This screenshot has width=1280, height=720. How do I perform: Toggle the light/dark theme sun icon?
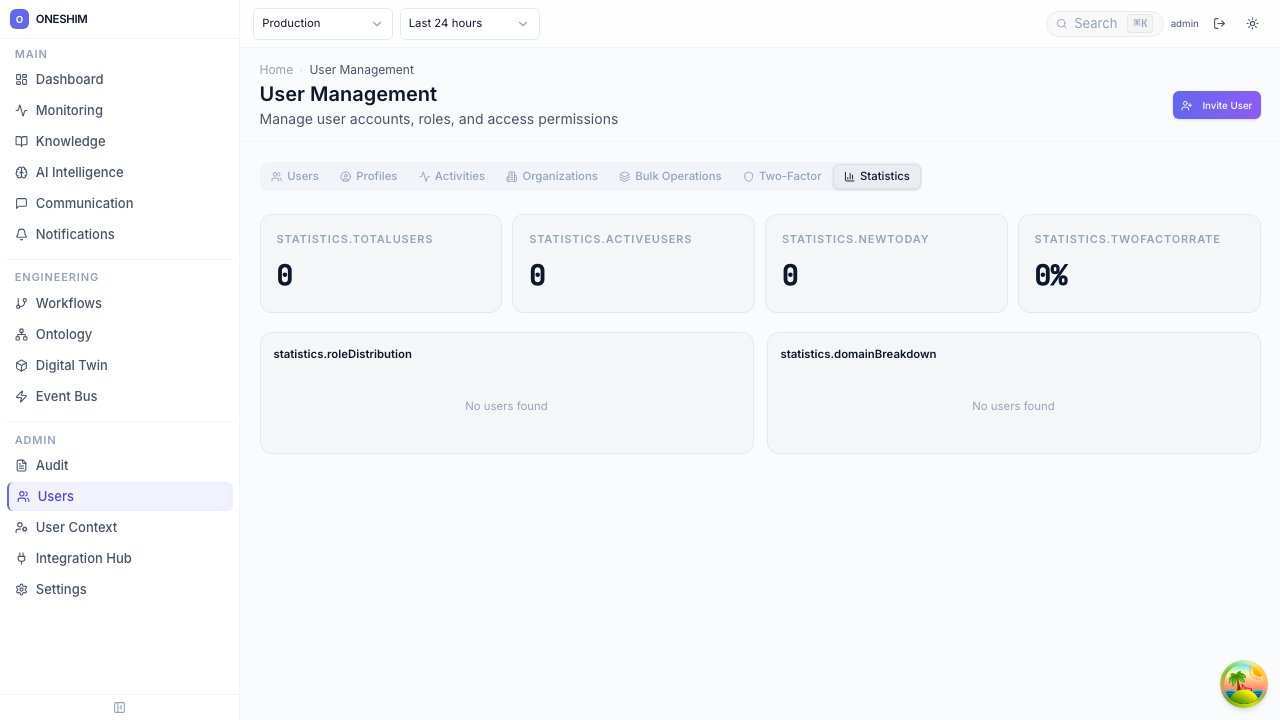click(x=1252, y=23)
